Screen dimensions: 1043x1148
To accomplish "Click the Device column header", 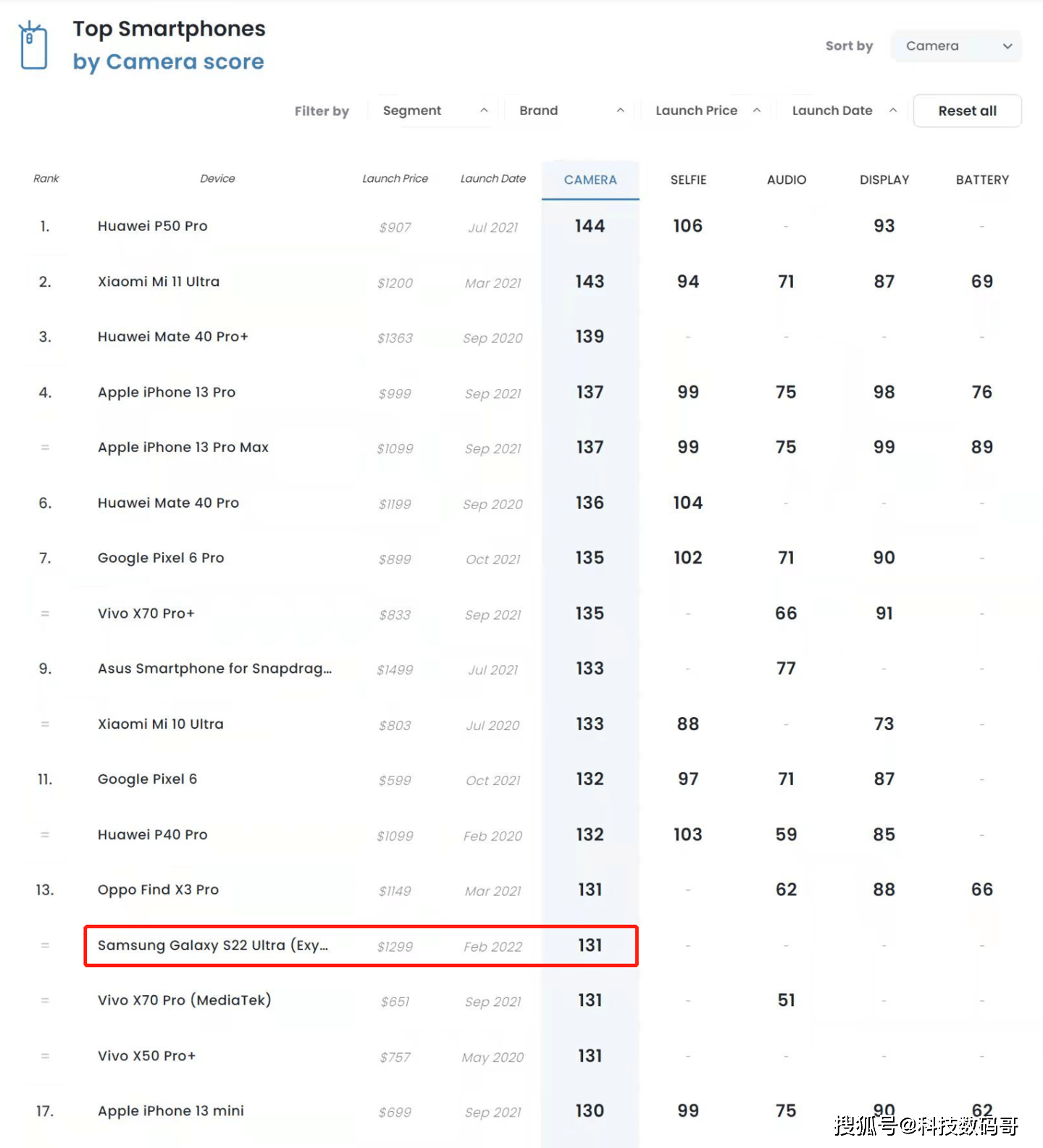I will click(x=217, y=178).
